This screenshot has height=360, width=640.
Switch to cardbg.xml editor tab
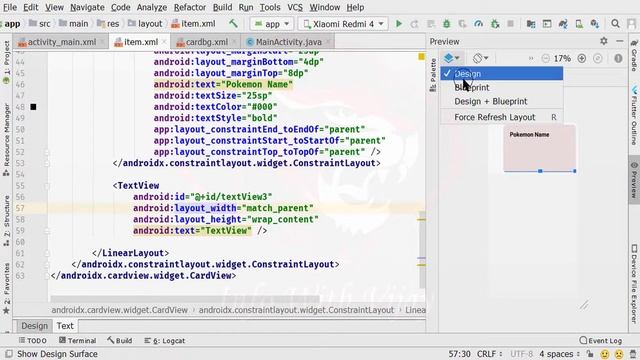pyautogui.click(x=206, y=42)
